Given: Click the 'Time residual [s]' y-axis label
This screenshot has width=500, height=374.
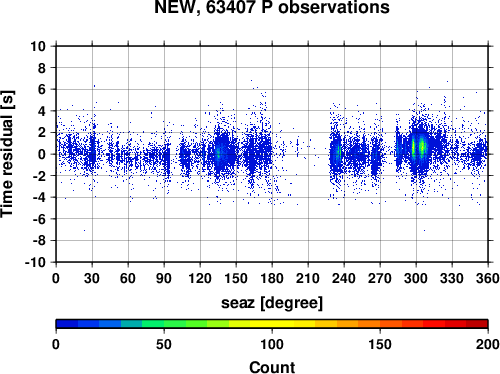Looking at the screenshot, I should coord(7,154).
